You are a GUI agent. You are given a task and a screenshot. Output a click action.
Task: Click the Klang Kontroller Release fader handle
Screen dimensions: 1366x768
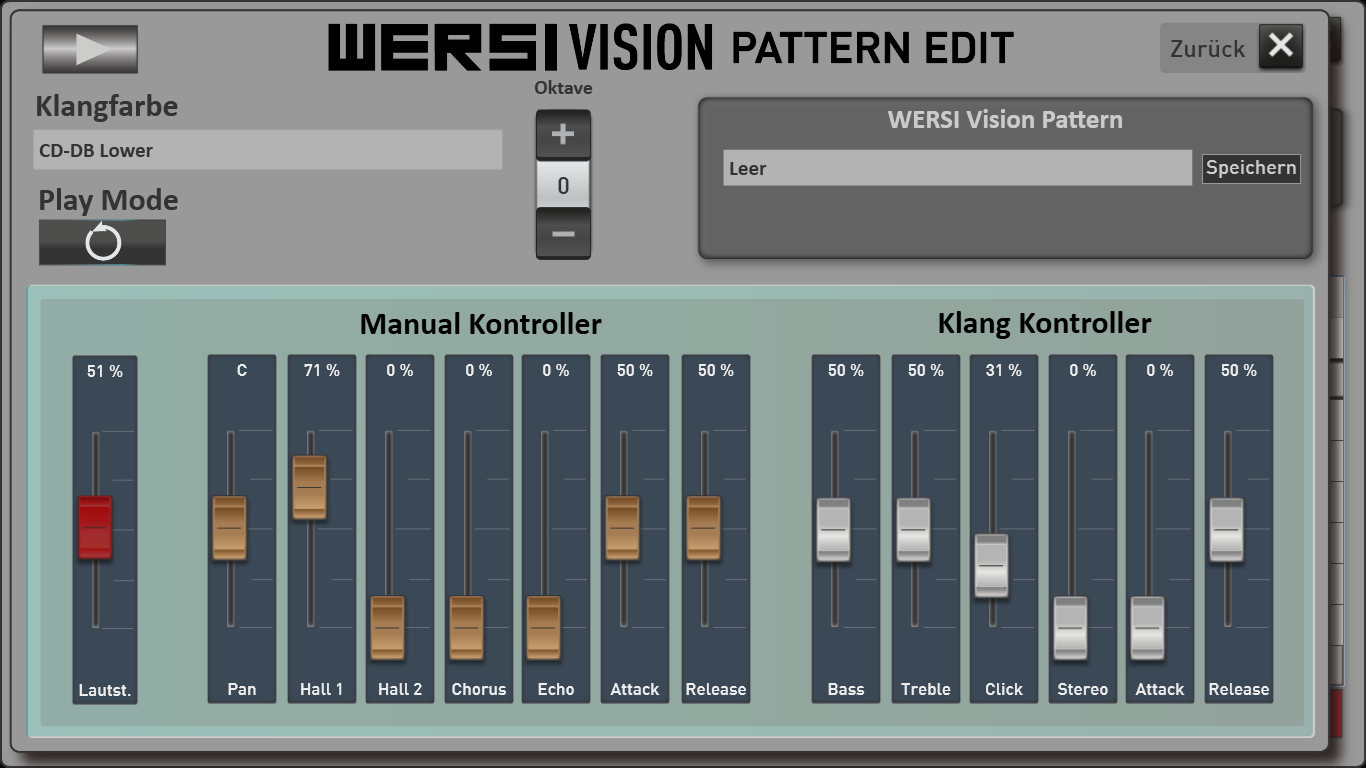(x=1227, y=529)
